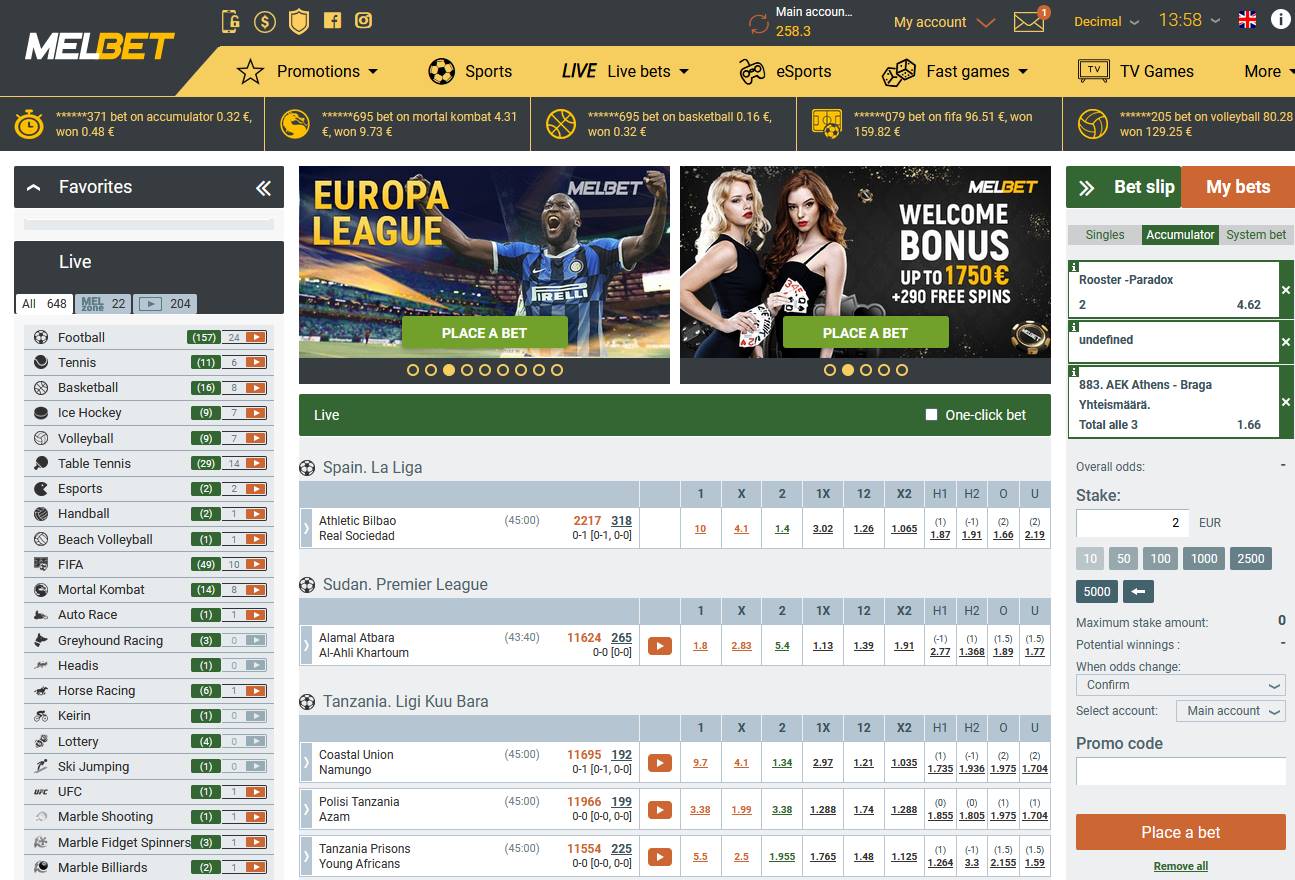Select third carousel dot on Europa League banner
The height and width of the screenshot is (880, 1295).
pos(449,370)
